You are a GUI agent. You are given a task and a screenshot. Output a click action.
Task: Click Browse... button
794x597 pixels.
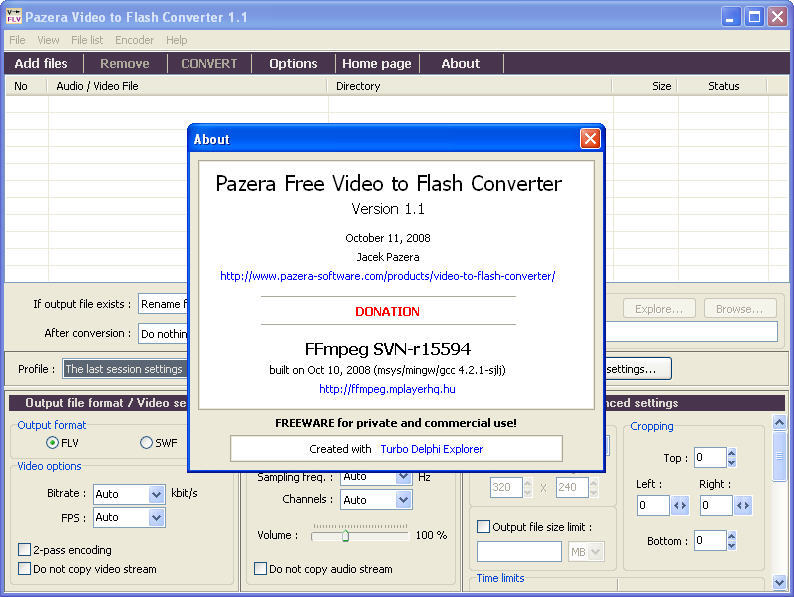pos(740,309)
